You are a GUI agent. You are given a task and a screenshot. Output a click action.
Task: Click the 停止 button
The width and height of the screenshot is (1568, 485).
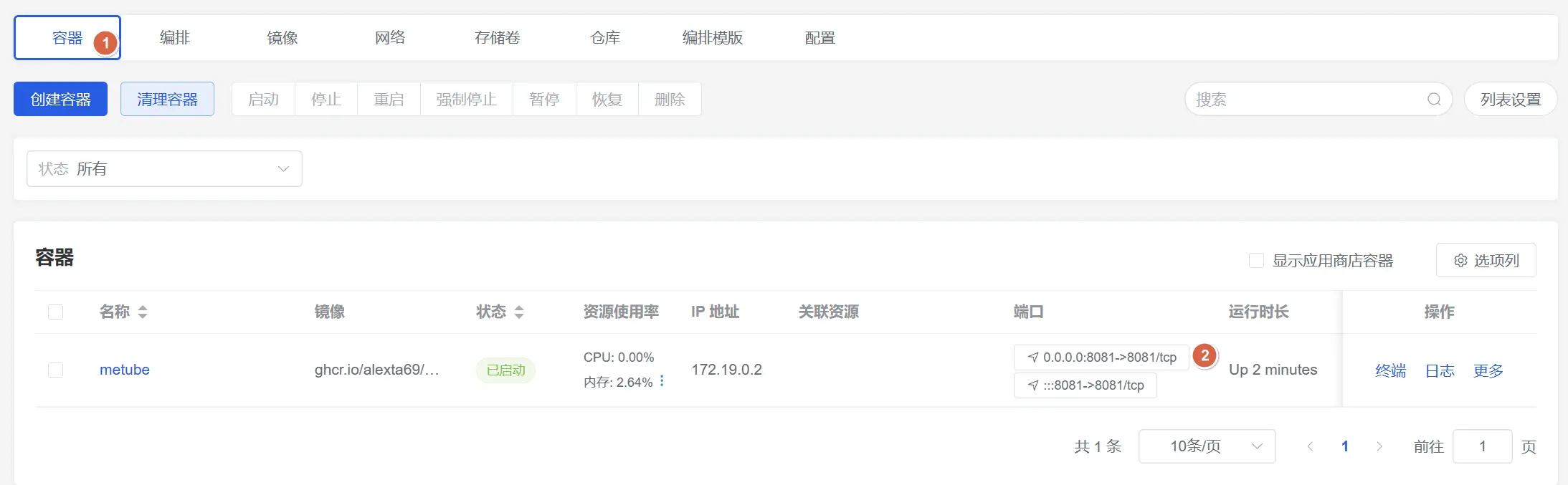326,99
